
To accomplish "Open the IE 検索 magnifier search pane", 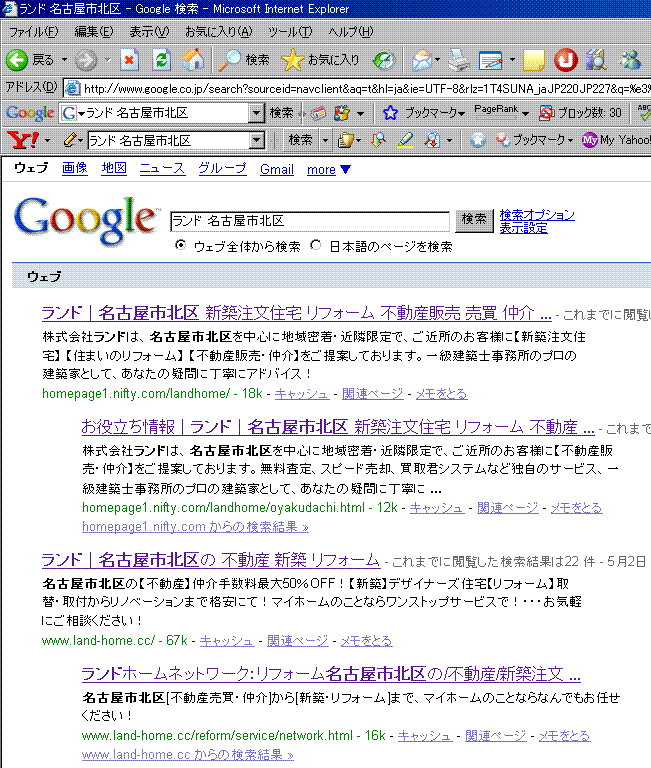I will 243,60.
